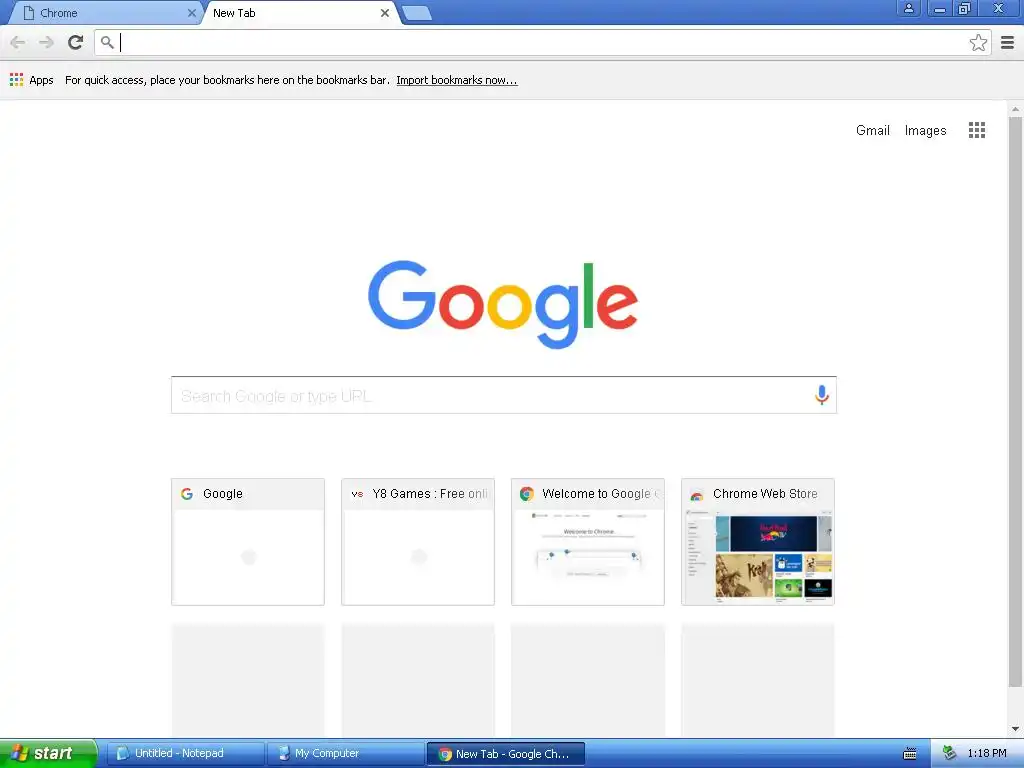Switch to Untitled - Notepad in taskbar
Image resolution: width=1024 pixels, height=768 pixels.
pyautogui.click(x=185, y=753)
